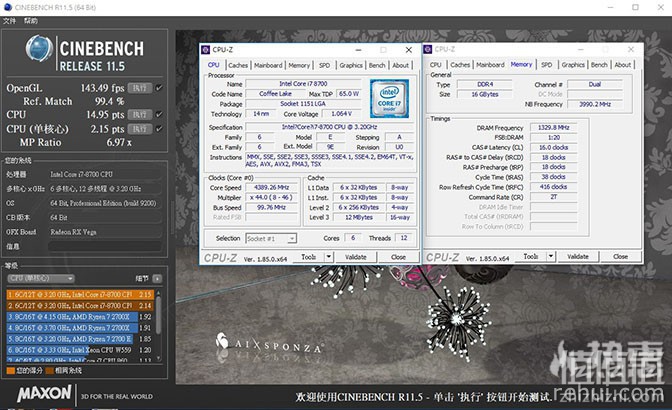
Task: Click the MAXON logo
Action: 44,393
